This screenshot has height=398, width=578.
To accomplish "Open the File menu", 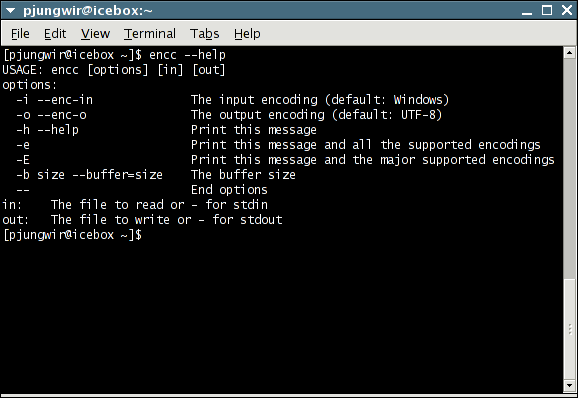I will [x=20, y=34].
